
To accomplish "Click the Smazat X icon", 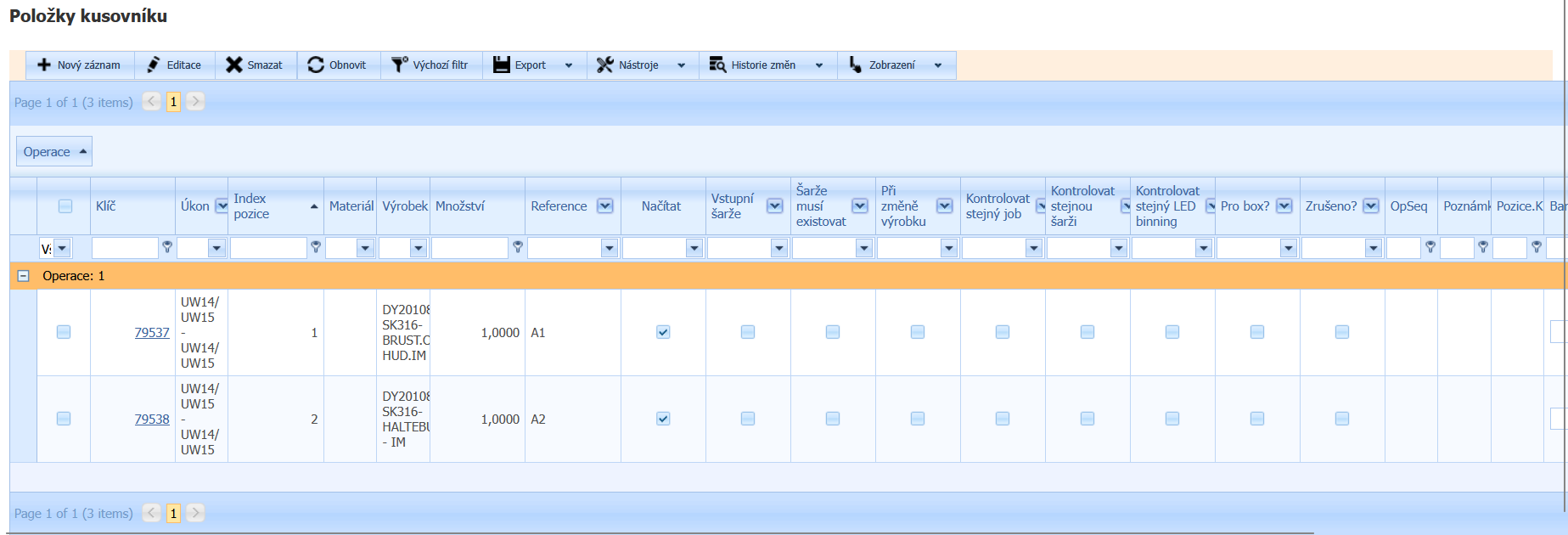I will [x=234, y=65].
